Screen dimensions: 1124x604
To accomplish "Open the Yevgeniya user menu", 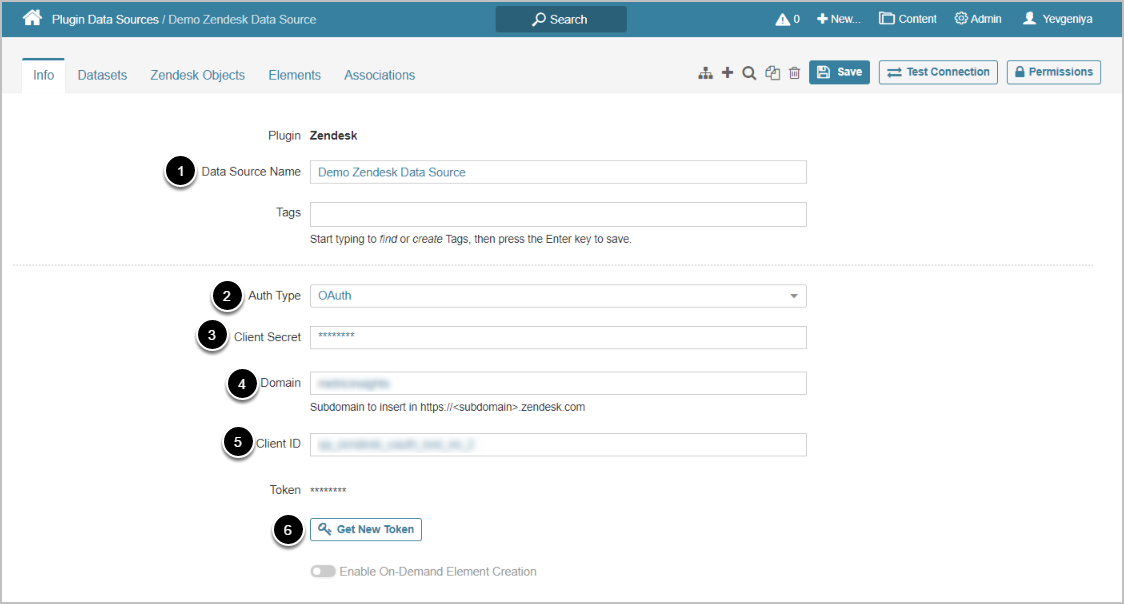I will tap(1057, 19).
